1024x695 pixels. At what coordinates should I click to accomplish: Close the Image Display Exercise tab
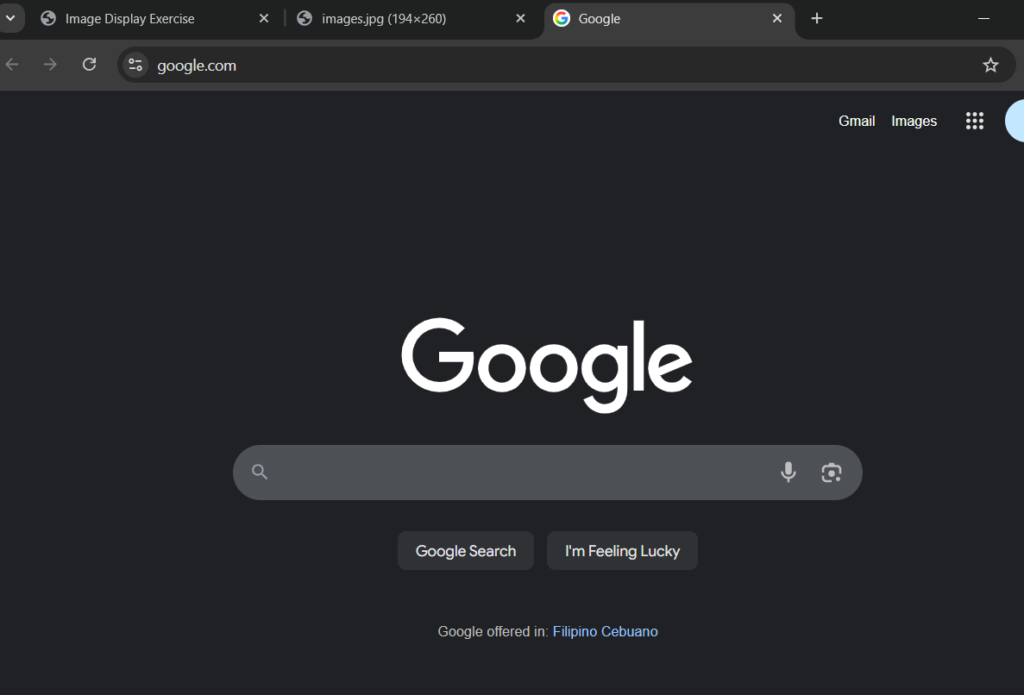[x=264, y=19]
